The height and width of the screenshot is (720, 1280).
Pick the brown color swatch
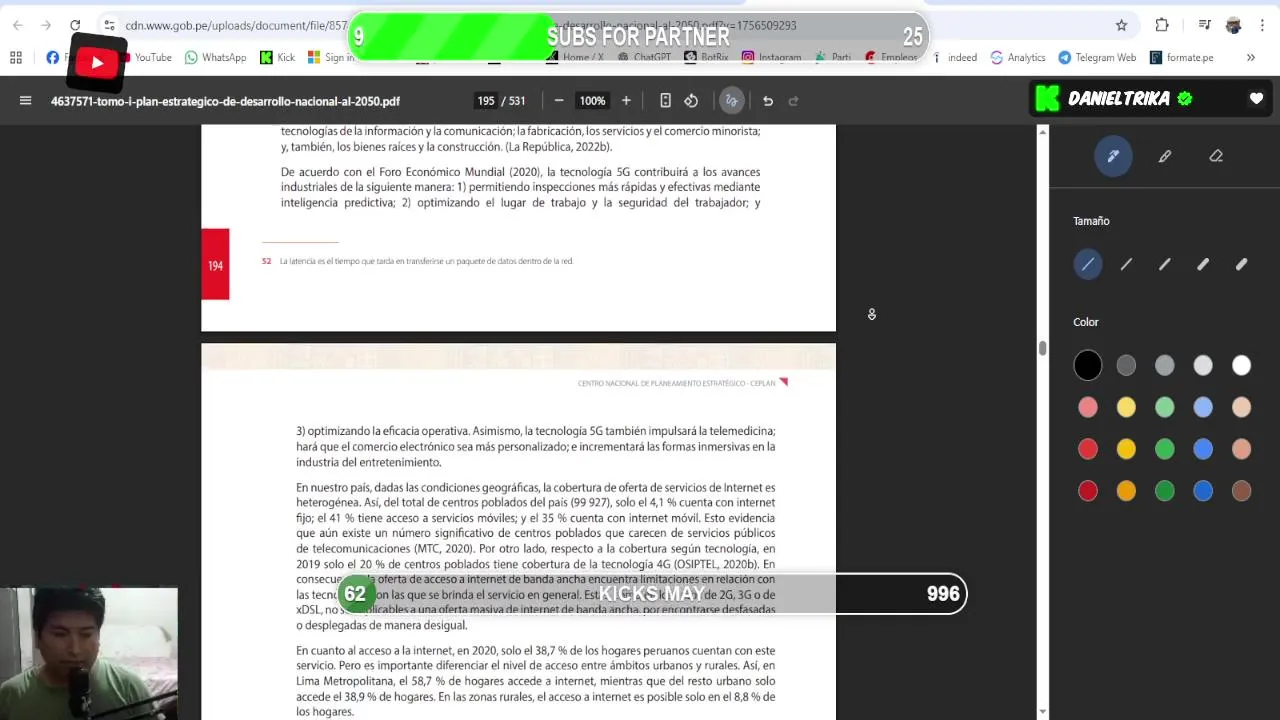tap(1241, 490)
